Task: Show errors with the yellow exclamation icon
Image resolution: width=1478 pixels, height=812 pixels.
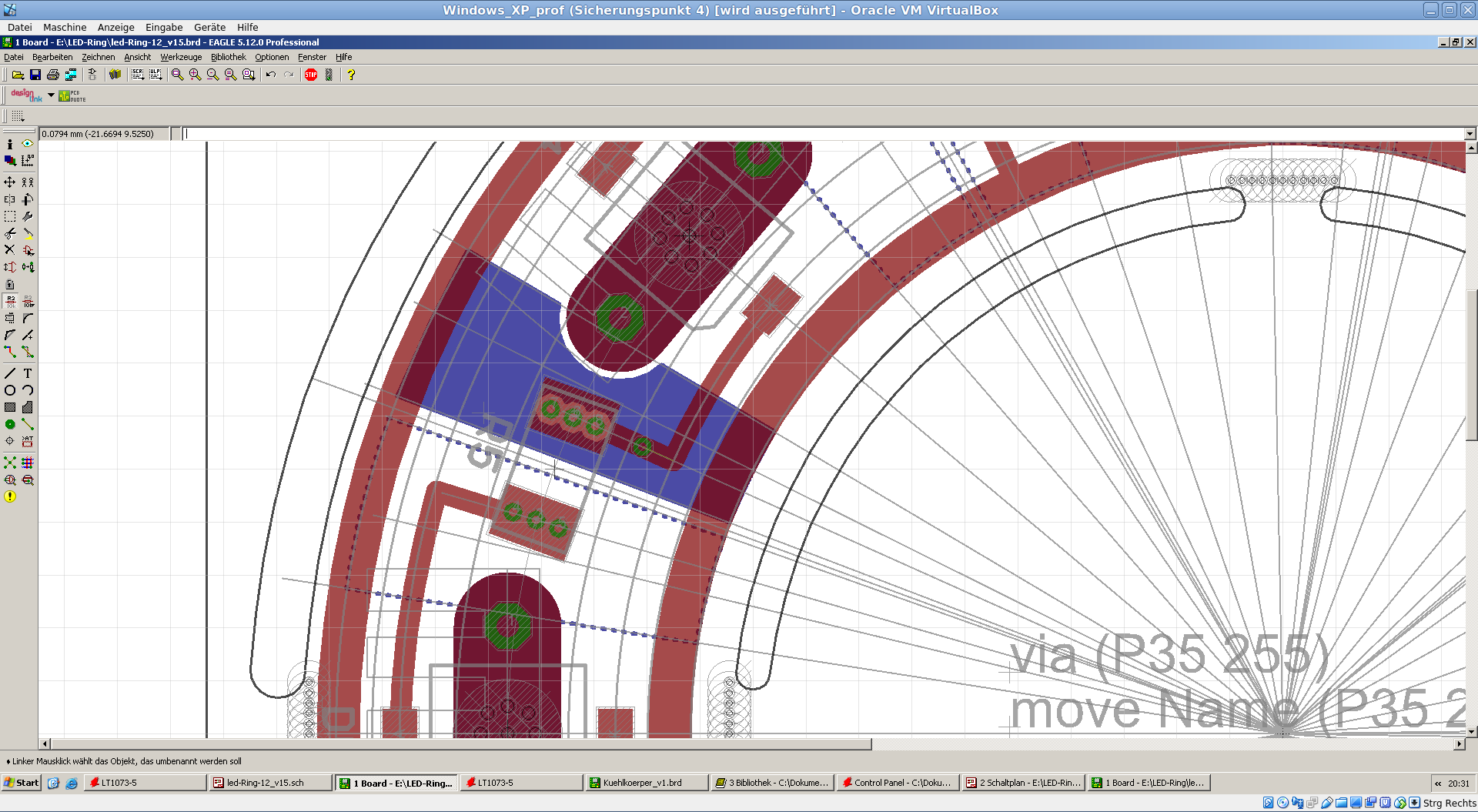Action: tap(10, 496)
